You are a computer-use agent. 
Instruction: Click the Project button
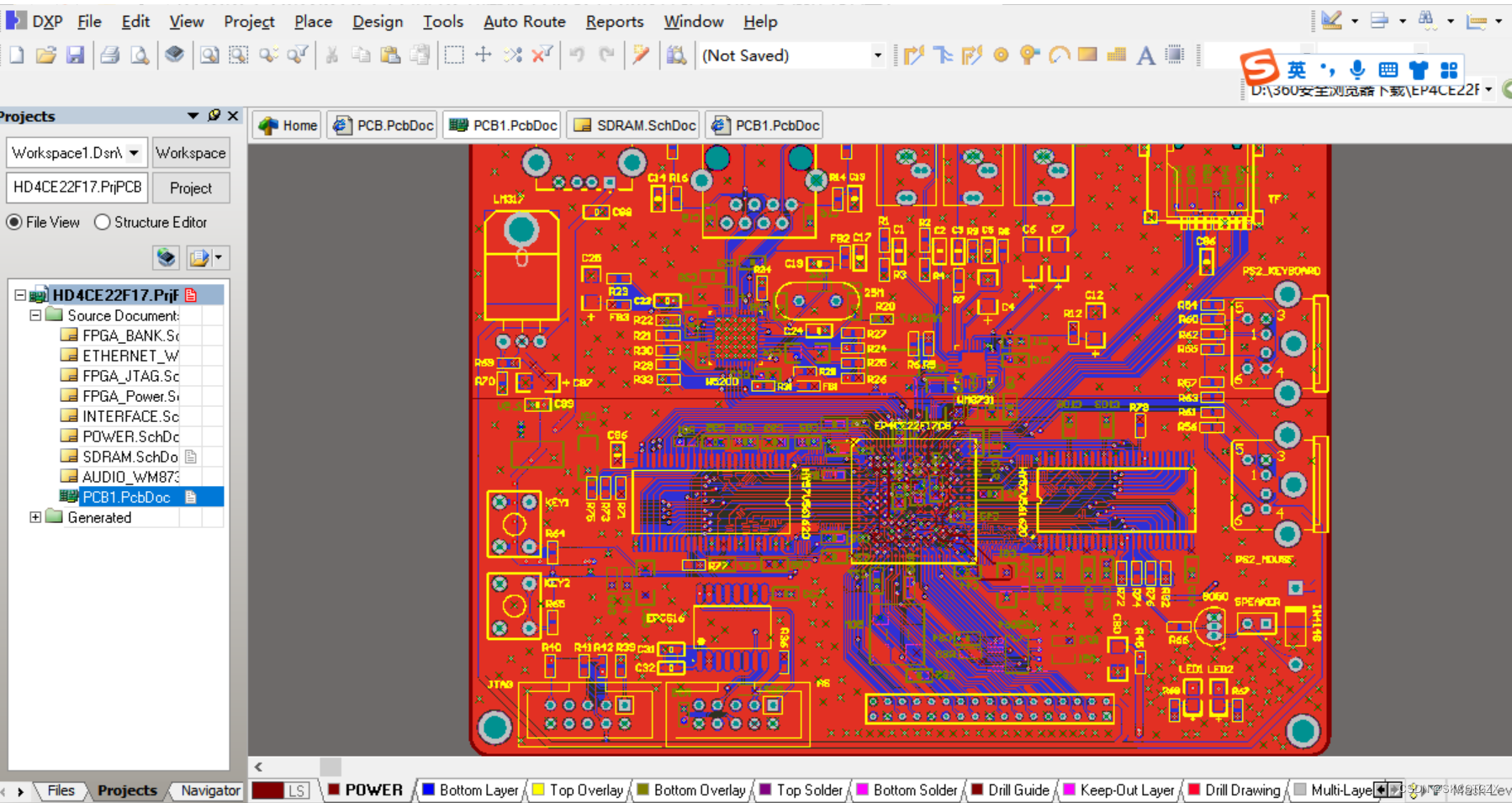tap(191, 188)
